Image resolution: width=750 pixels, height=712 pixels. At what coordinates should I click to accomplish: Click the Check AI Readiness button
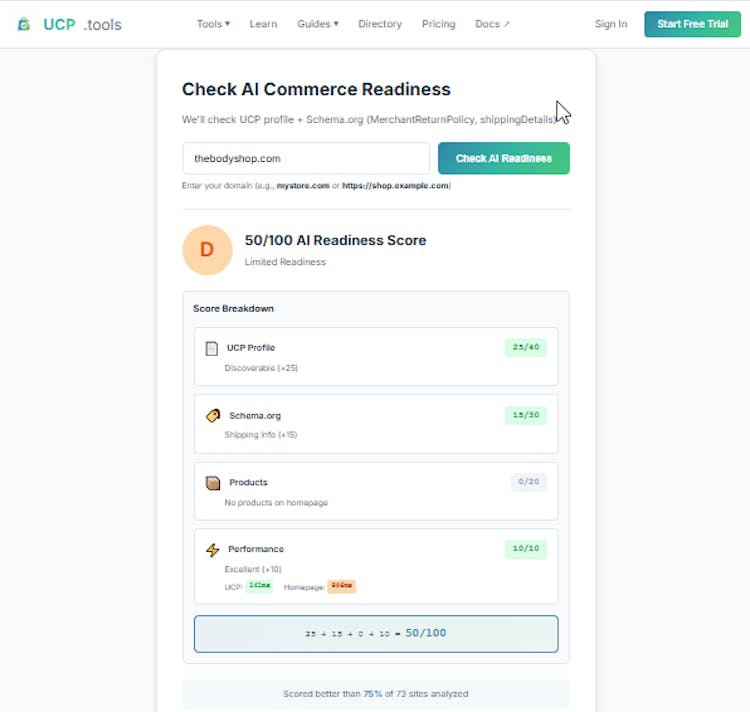pos(503,158)
